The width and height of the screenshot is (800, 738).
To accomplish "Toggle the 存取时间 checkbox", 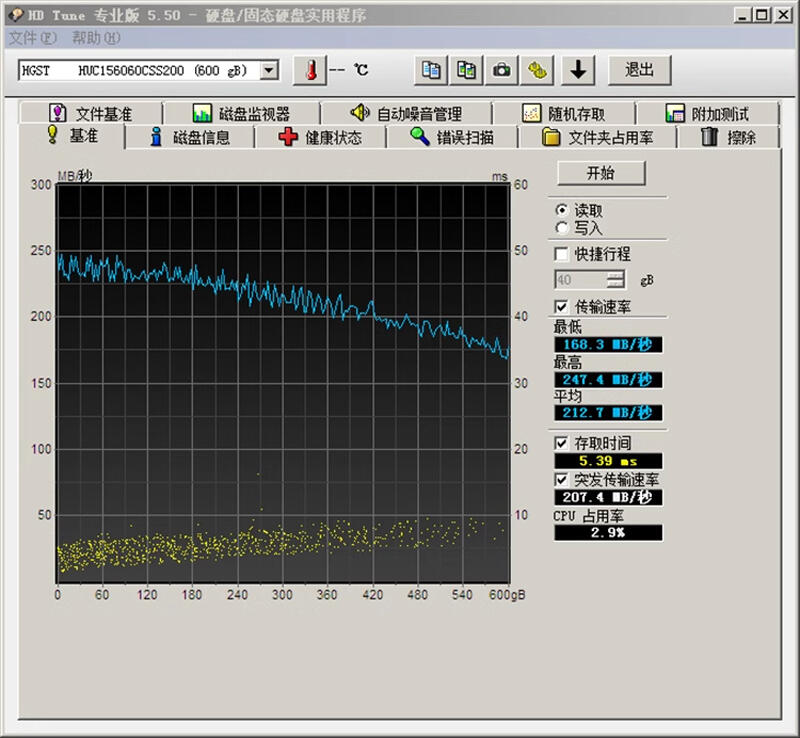I will tap(561, 443).
